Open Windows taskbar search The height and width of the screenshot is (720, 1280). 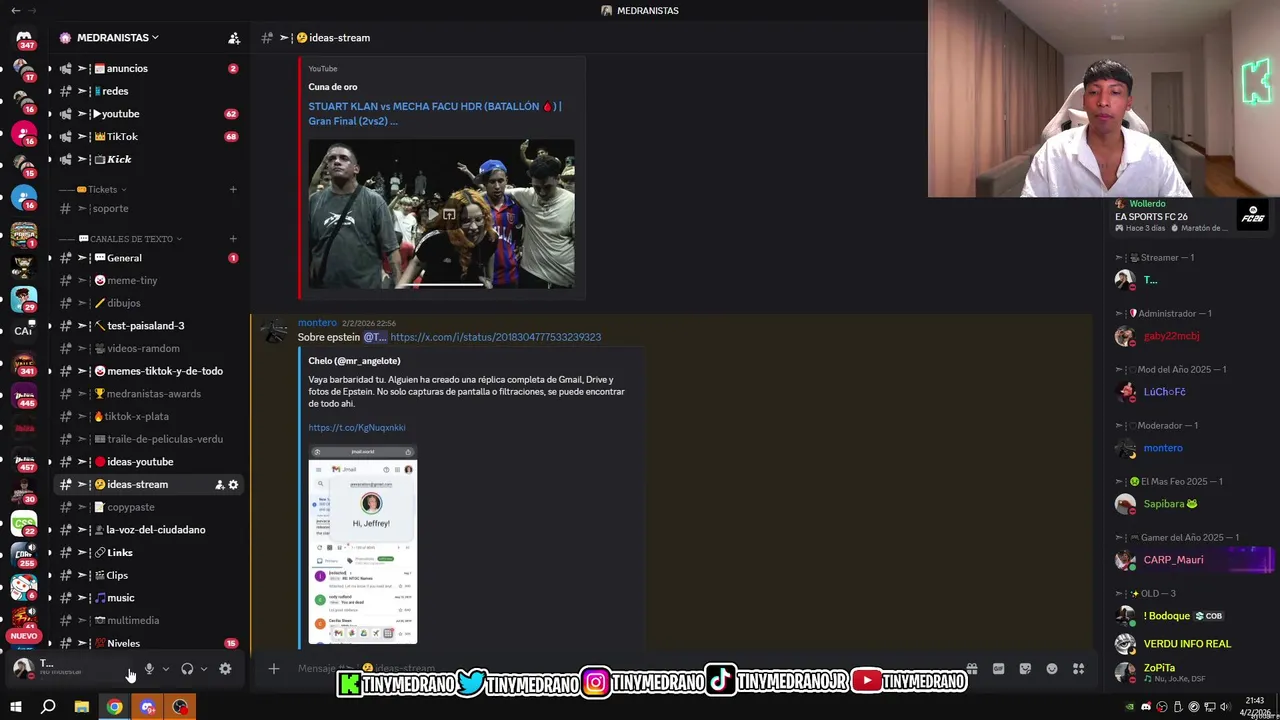click(x=48, y=707)
